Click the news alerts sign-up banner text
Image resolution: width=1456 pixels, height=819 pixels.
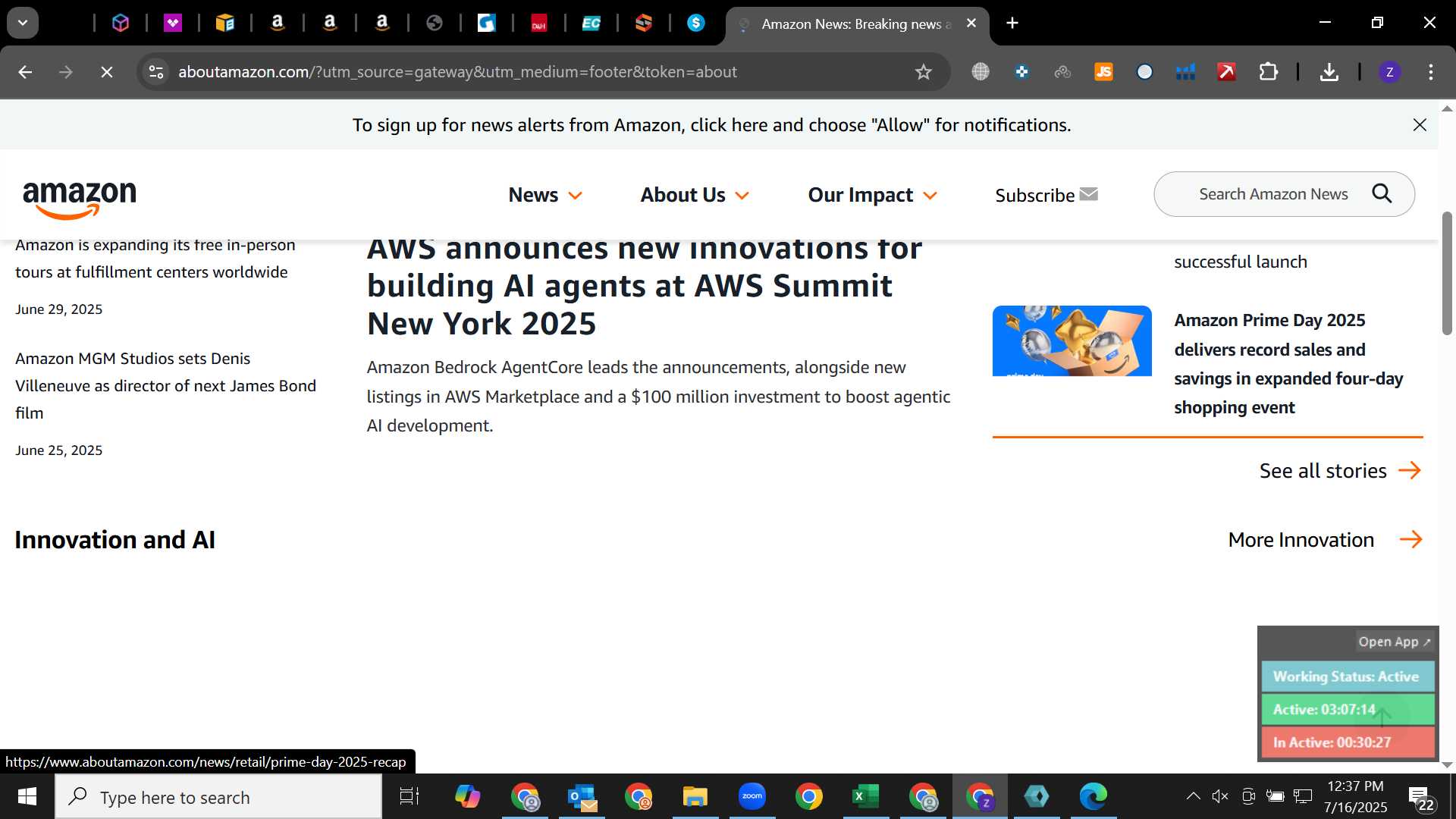point(711,125)
